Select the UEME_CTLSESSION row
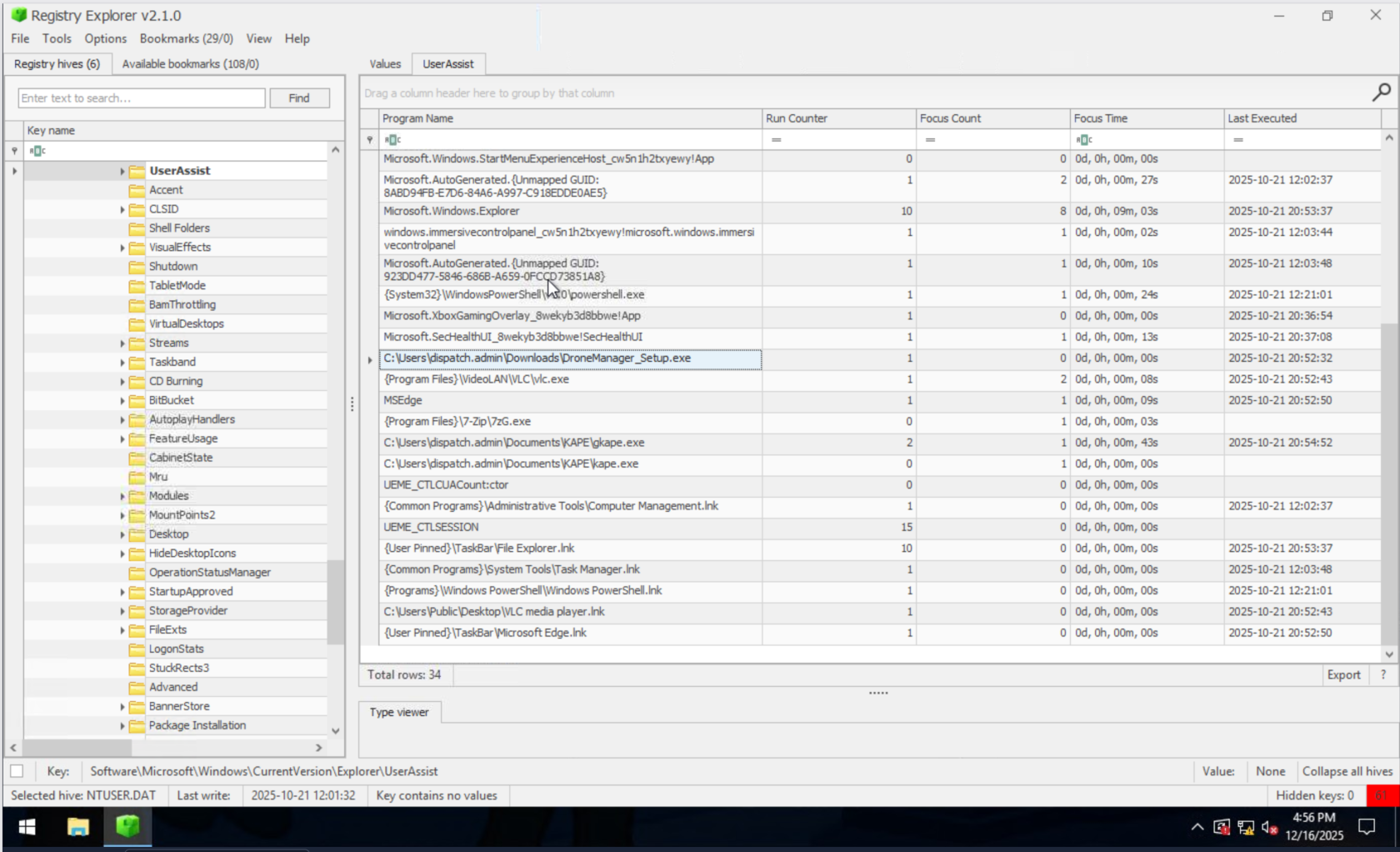The height and width of the screenshot is (852, 1400). 880,528
